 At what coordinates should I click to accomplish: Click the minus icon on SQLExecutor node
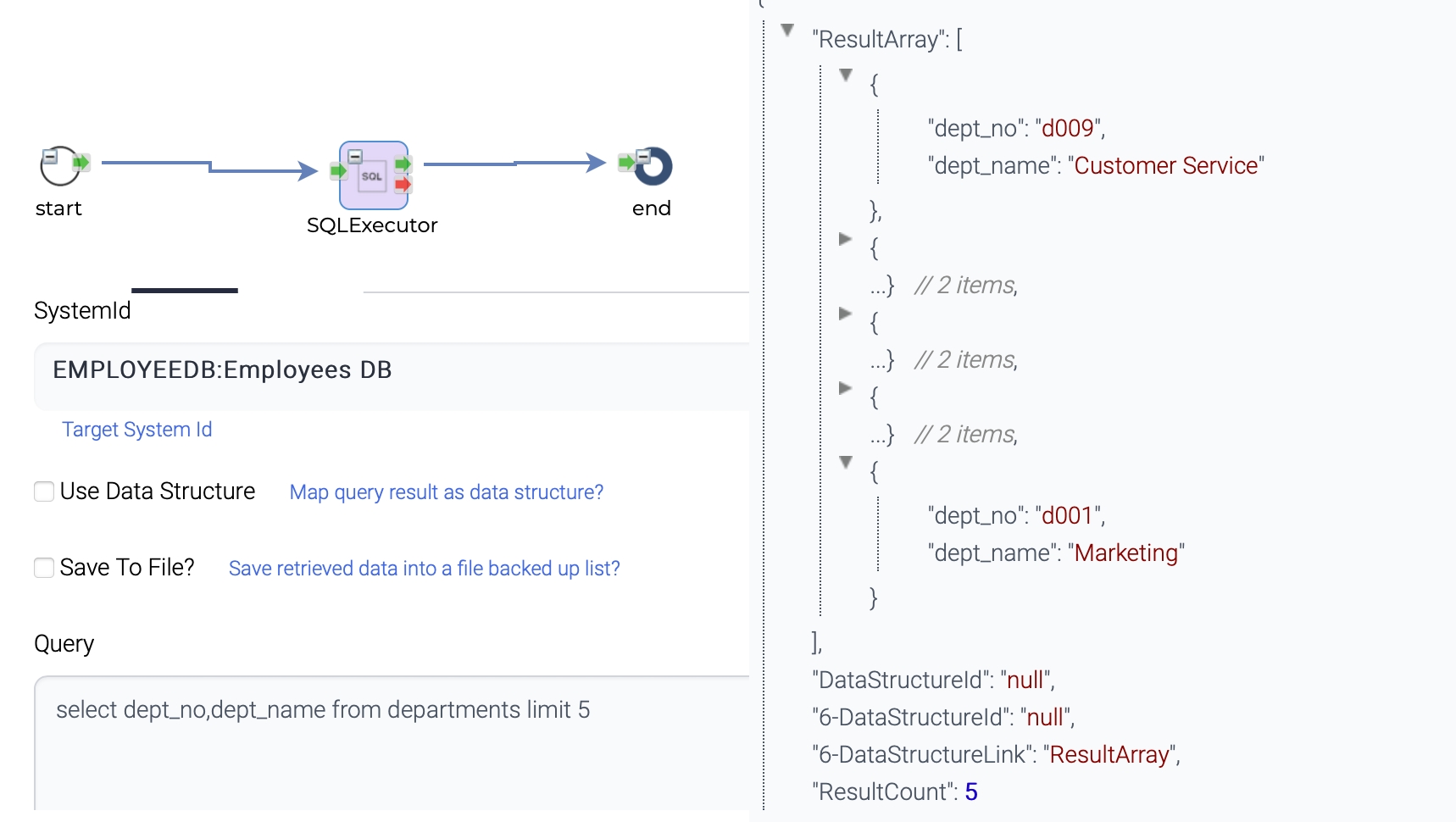click(x=356, y=156)
